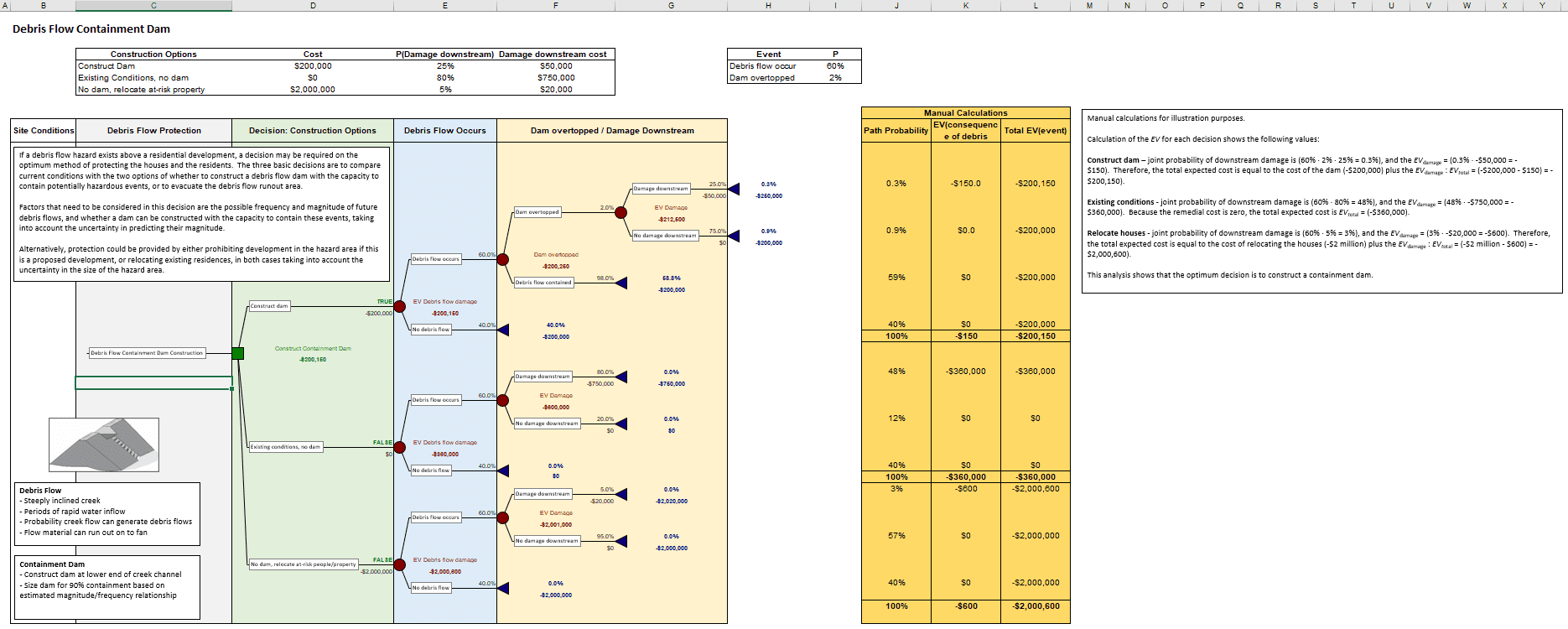The height and width of the screenshot is (629, 1568).
Task: Select the dam illustration image
Action: [x=104, y=444]
